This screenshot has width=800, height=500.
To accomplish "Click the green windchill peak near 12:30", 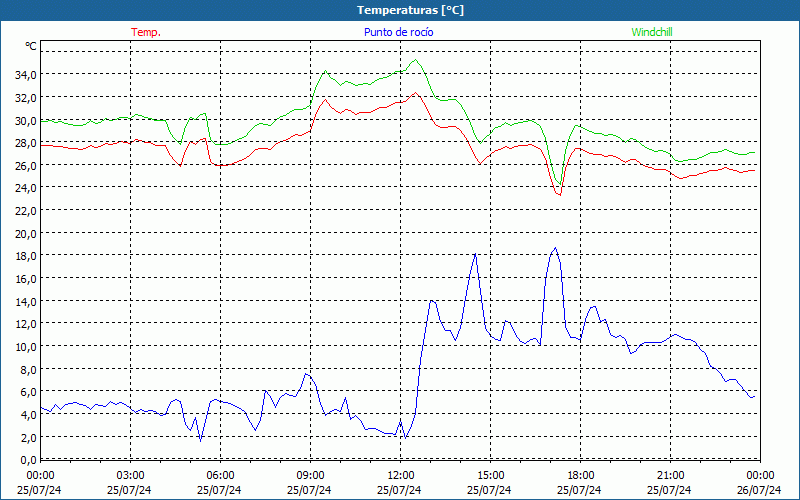I will 416,60.
